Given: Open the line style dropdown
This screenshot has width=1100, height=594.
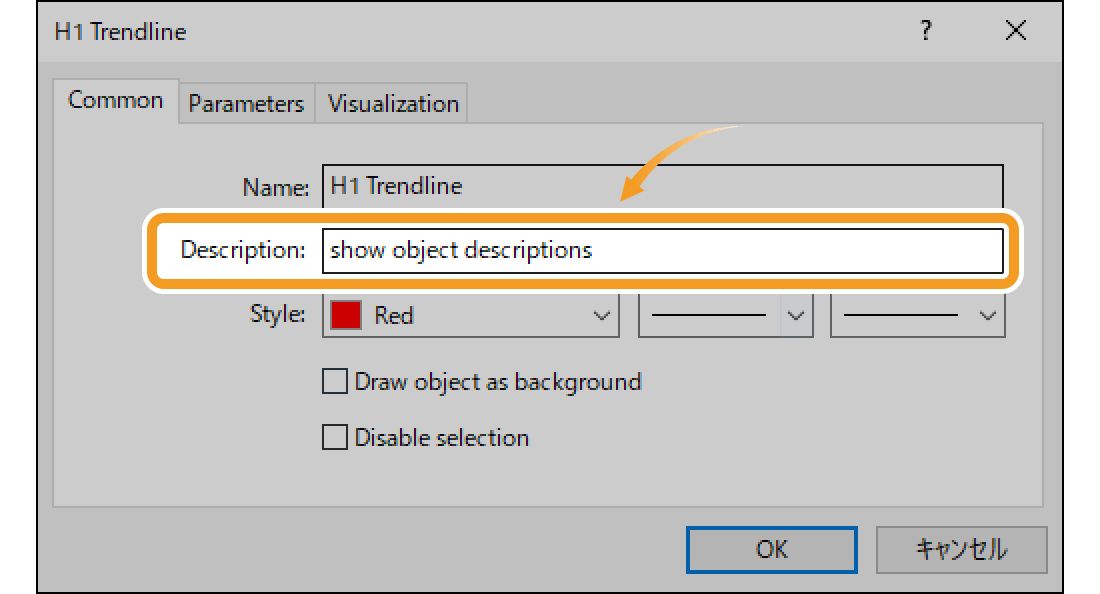Looking at the screenshot, I should pyautogui.click(x=725, y=316).
